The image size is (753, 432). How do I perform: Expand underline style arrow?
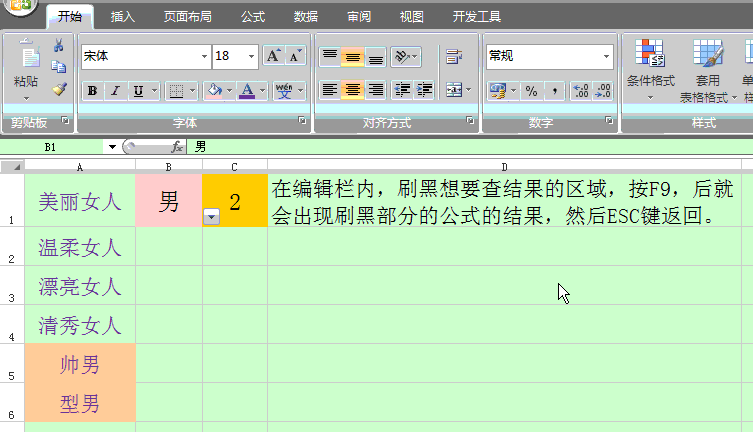(x=154, y=91)
